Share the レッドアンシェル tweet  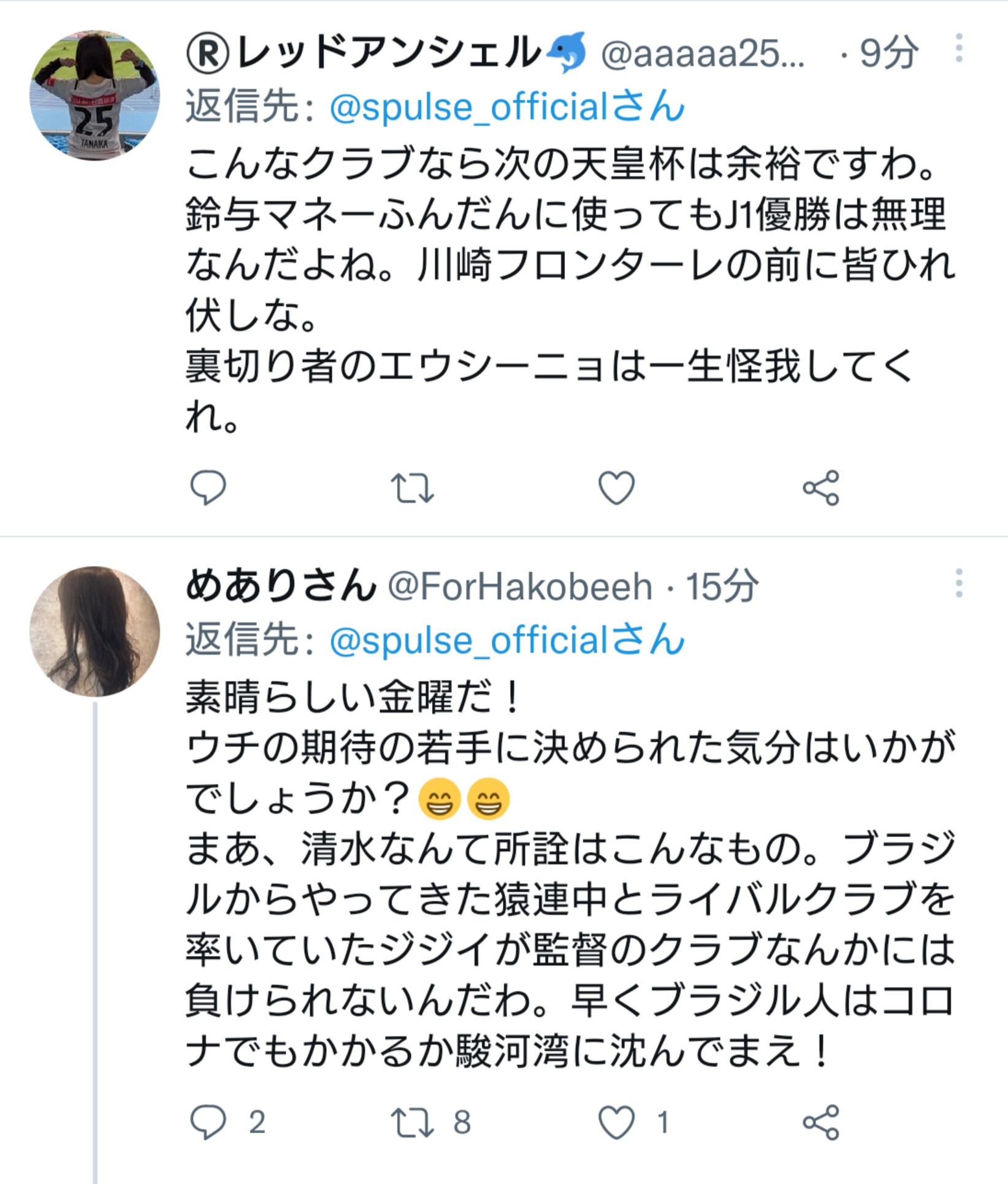coord(820,488)
